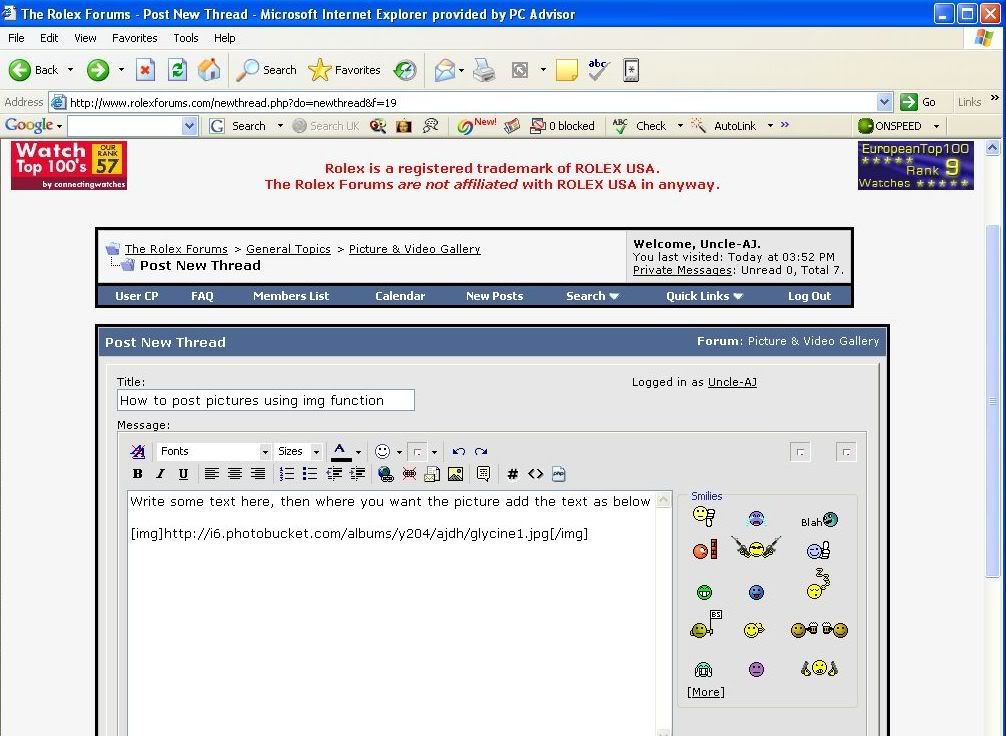
Task: Open the address bar dropdown
Action: pos(884,102)
